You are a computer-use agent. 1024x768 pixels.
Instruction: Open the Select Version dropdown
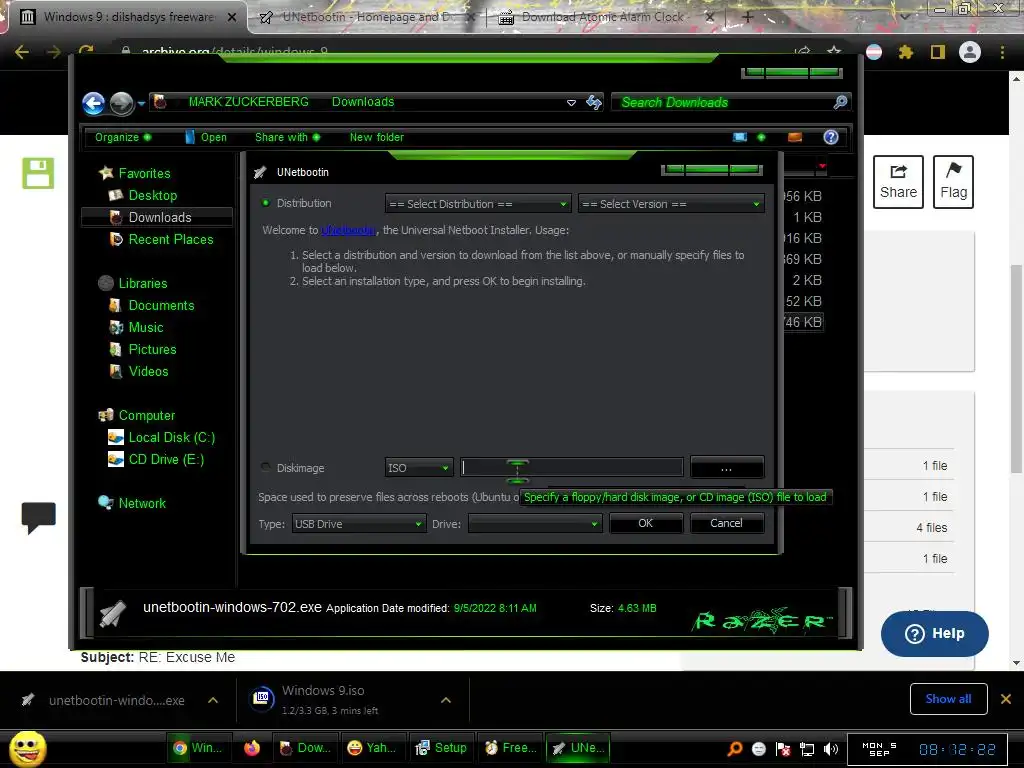671,204
